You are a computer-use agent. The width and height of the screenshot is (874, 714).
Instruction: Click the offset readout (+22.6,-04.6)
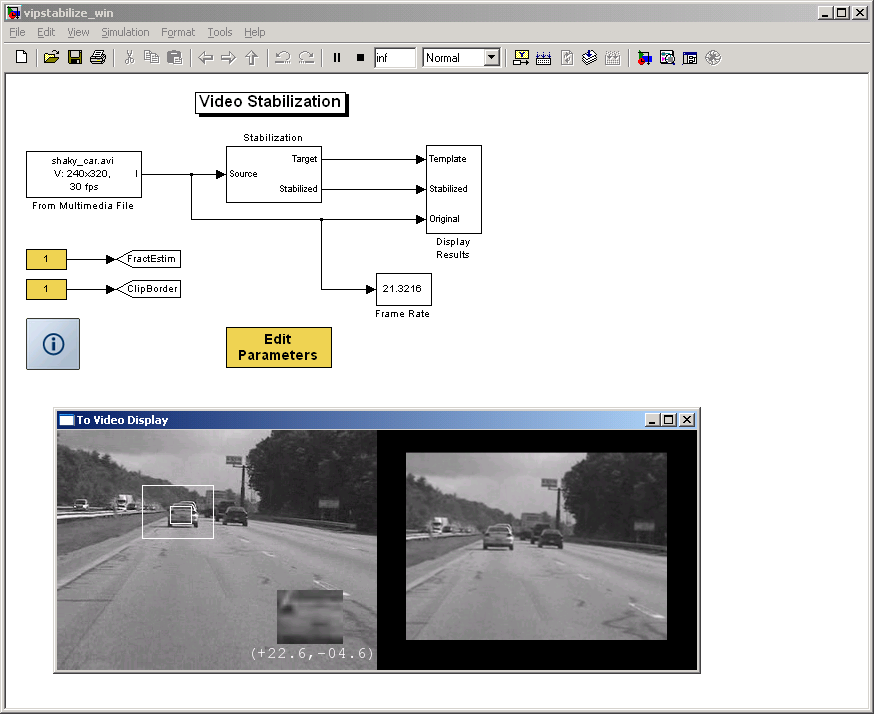point(312,653)
